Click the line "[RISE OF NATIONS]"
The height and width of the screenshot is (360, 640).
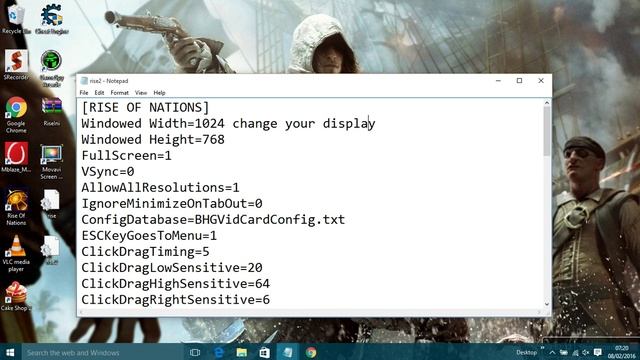(x=145, y=107)
